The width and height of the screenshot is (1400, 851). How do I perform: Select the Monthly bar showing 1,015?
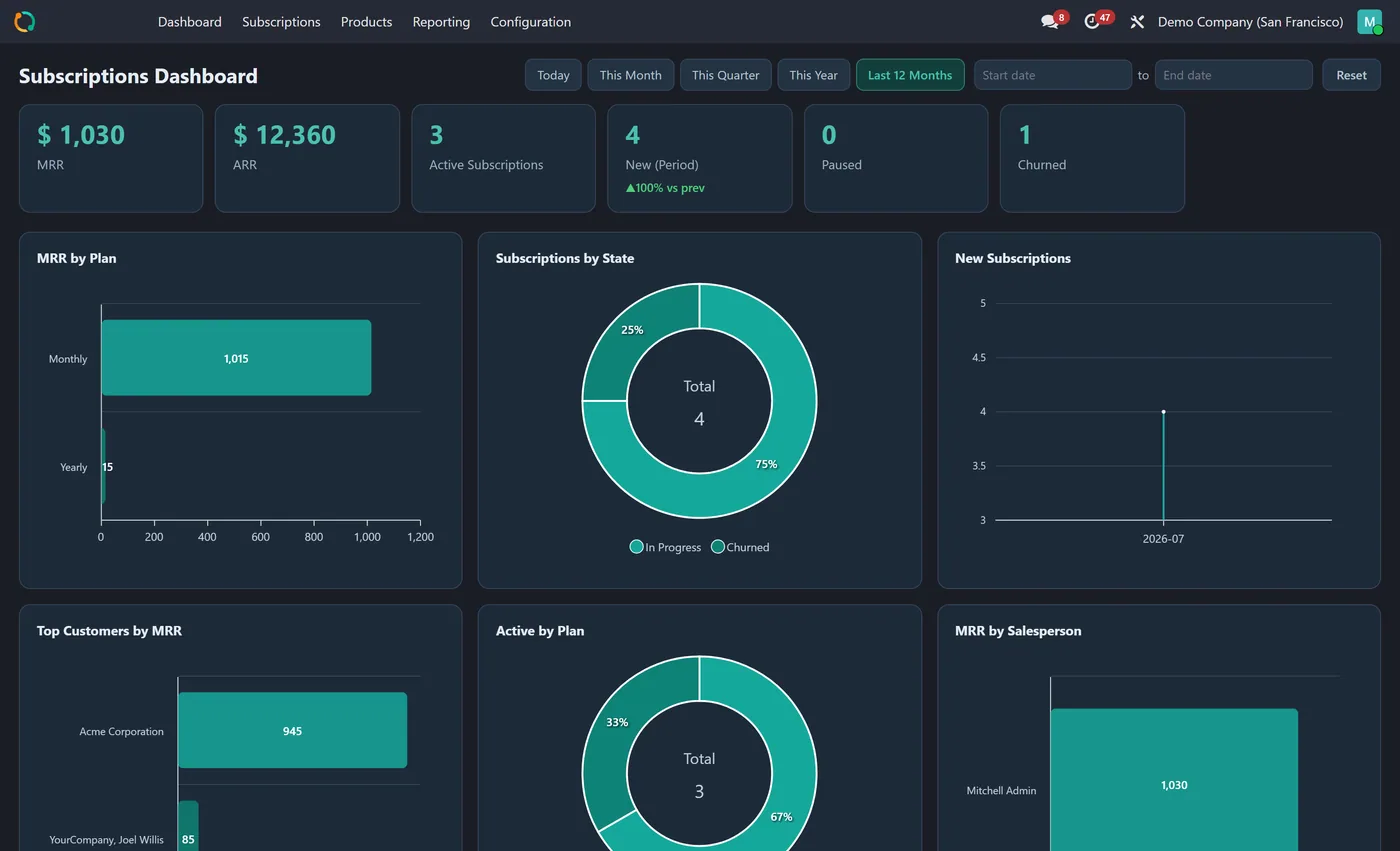(236, 358)
